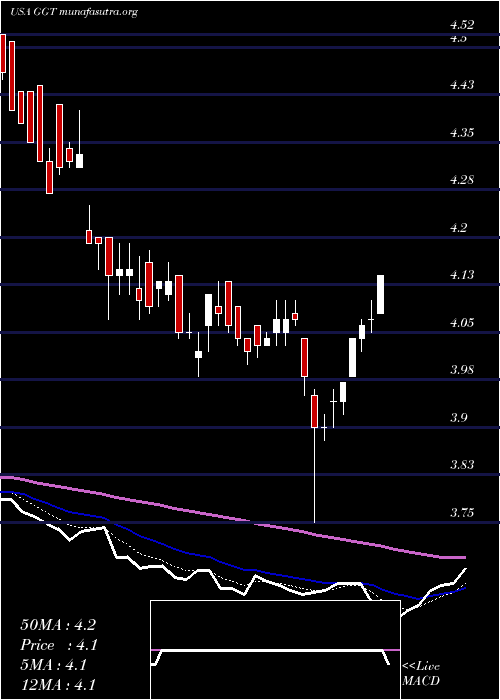Select the 4.2 price axis label
The image size is (500, 700).
pyautogui.click(x=458, y=228)
